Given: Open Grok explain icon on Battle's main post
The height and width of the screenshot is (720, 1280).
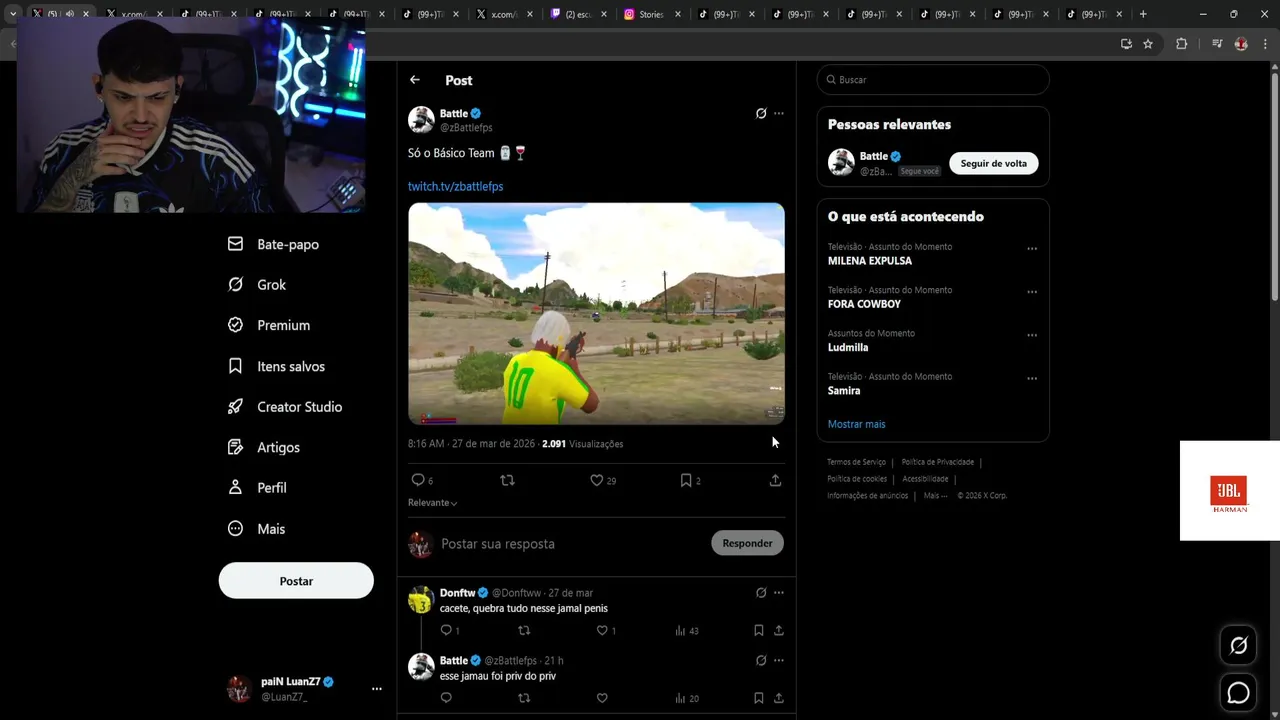Looking at the screenshot, I should 761,113.
